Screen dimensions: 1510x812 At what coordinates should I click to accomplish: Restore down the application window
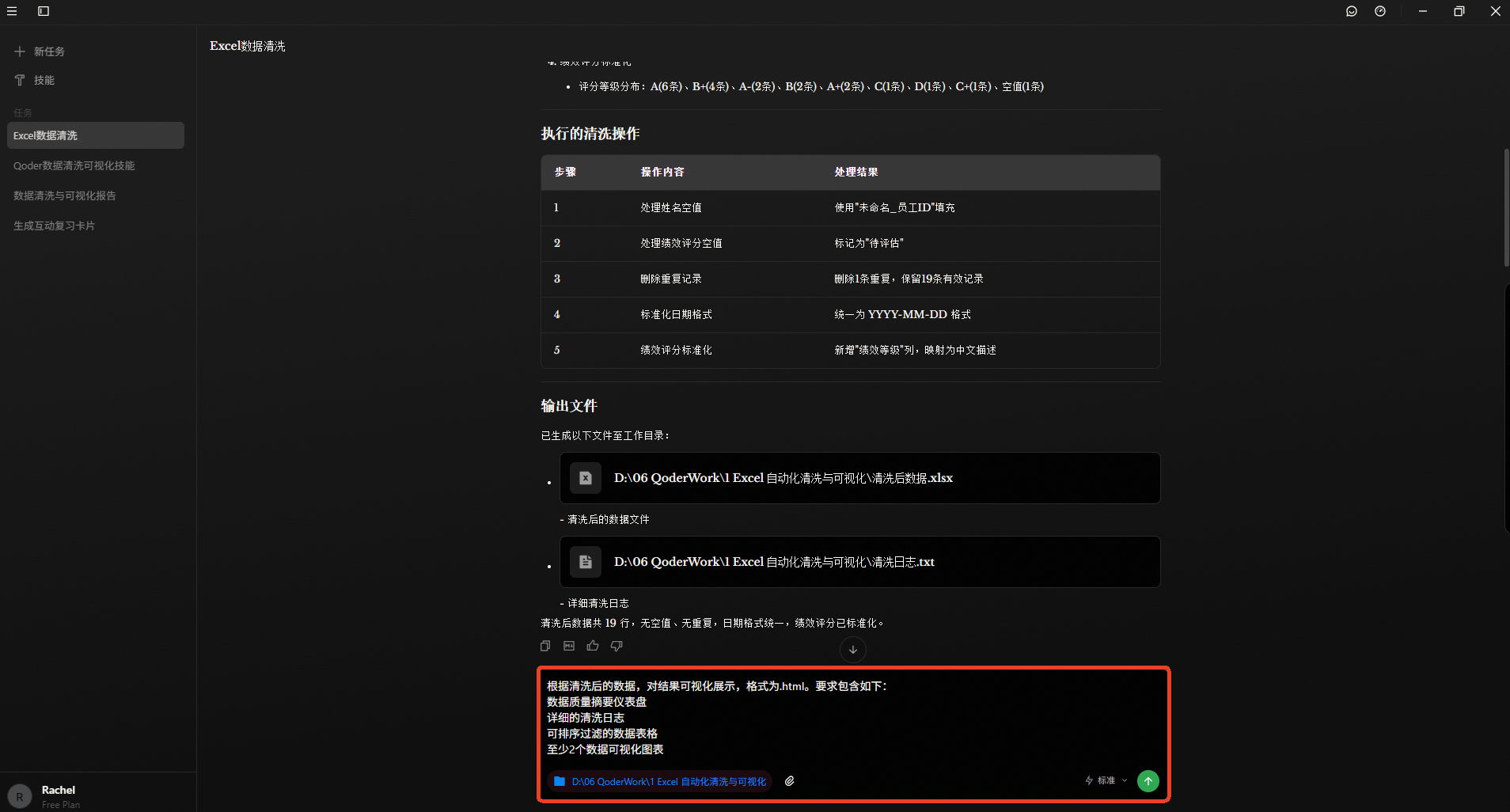tap(1459, 11)
